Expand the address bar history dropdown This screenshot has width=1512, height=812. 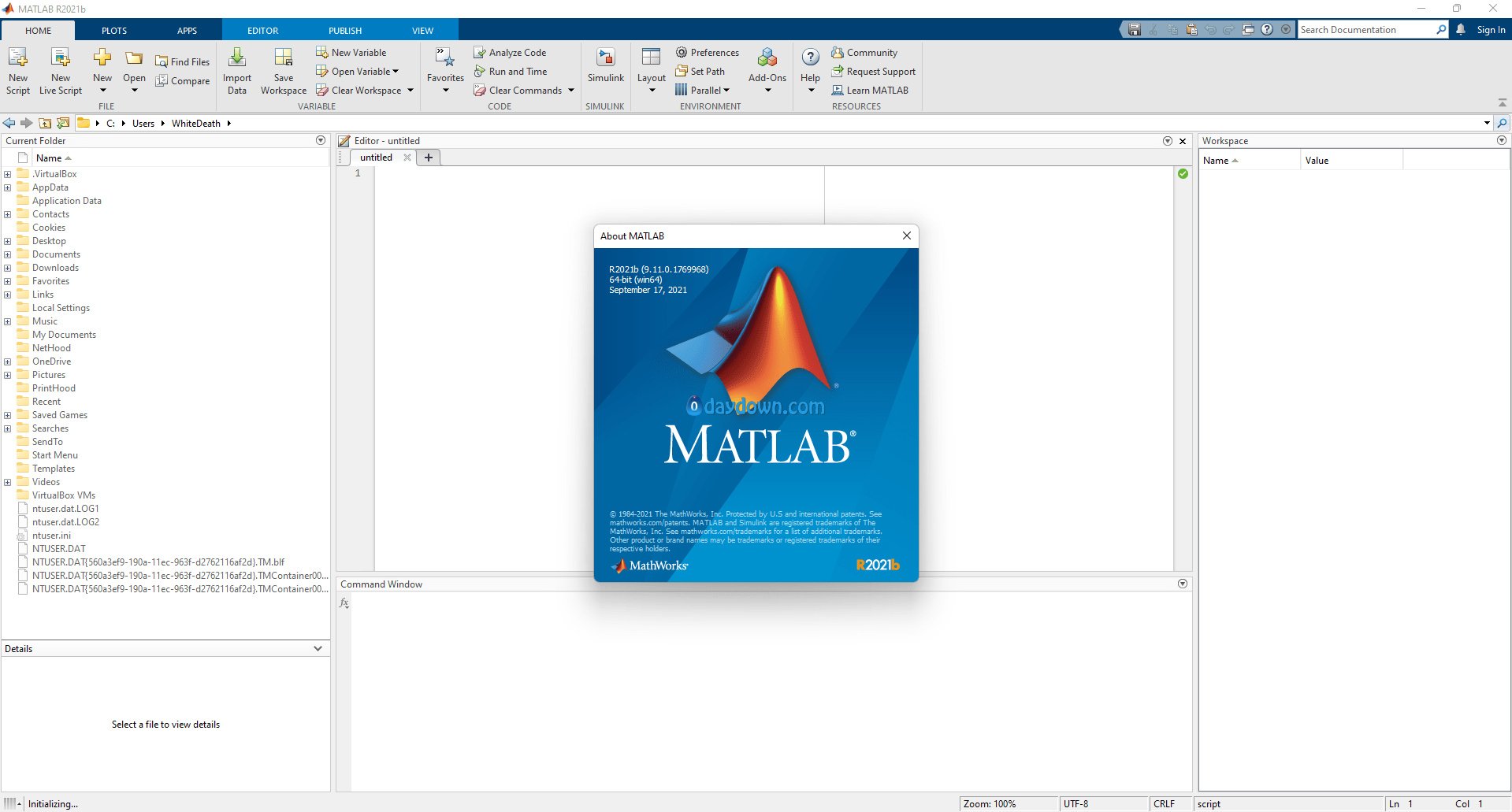1487,124
